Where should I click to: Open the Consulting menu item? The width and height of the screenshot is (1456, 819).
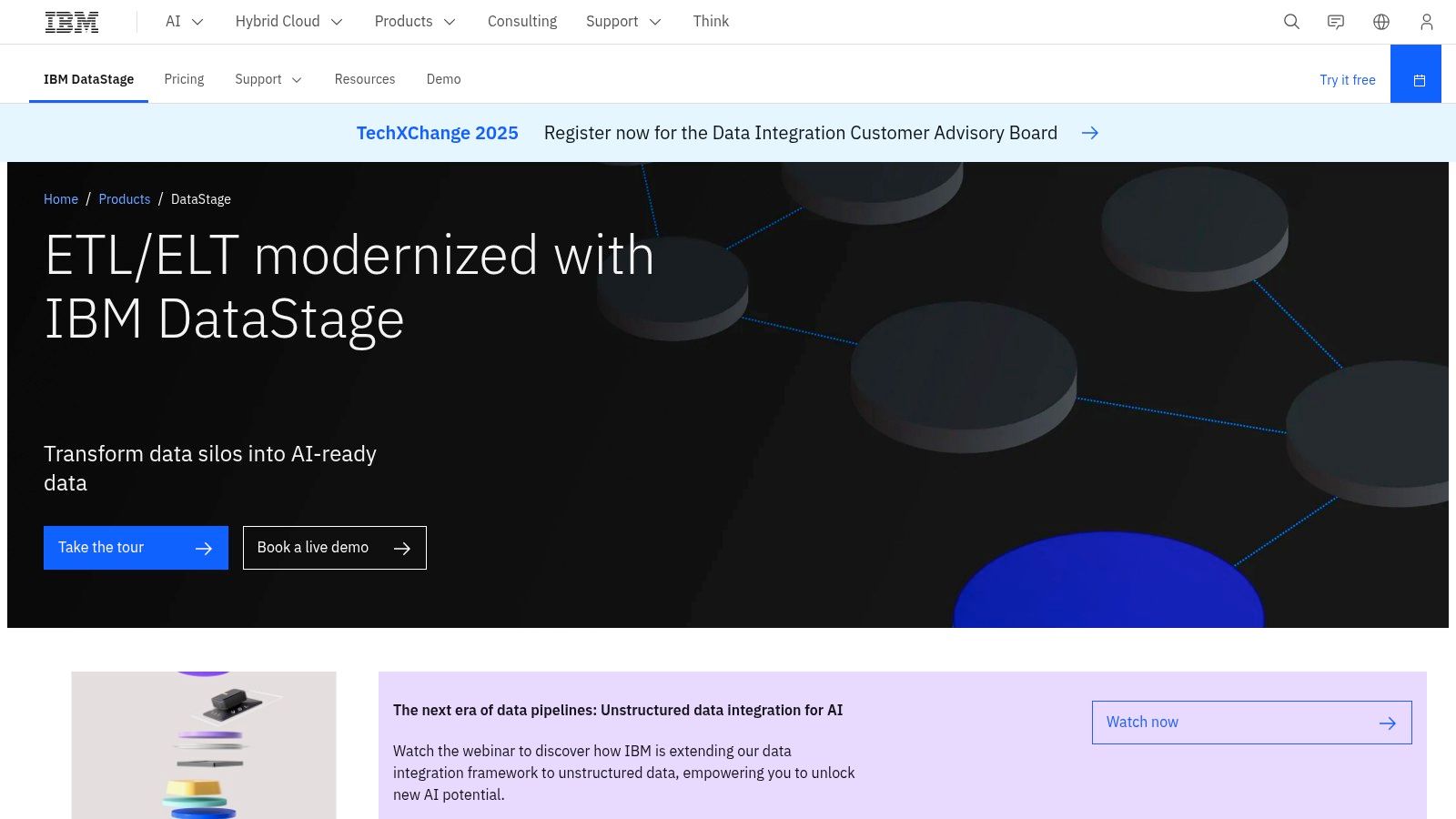click(522, 22)
